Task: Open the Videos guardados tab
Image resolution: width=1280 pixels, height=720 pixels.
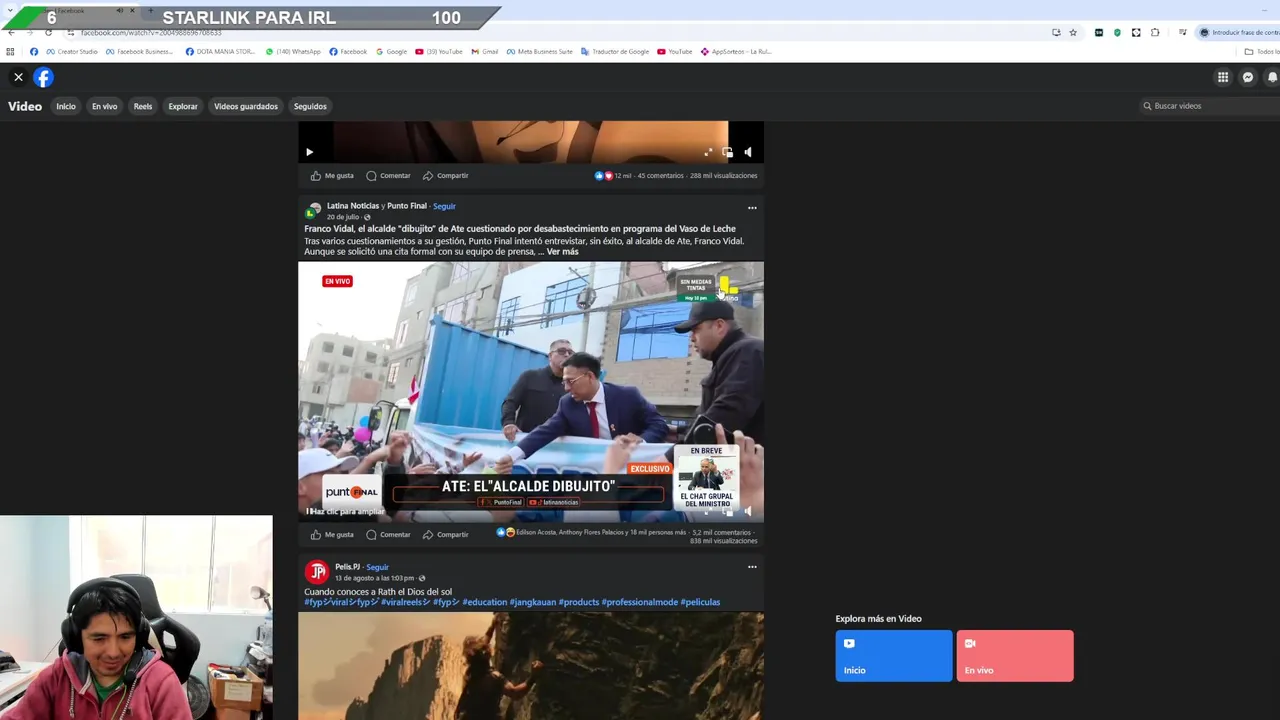Action: tap(246, 106)
